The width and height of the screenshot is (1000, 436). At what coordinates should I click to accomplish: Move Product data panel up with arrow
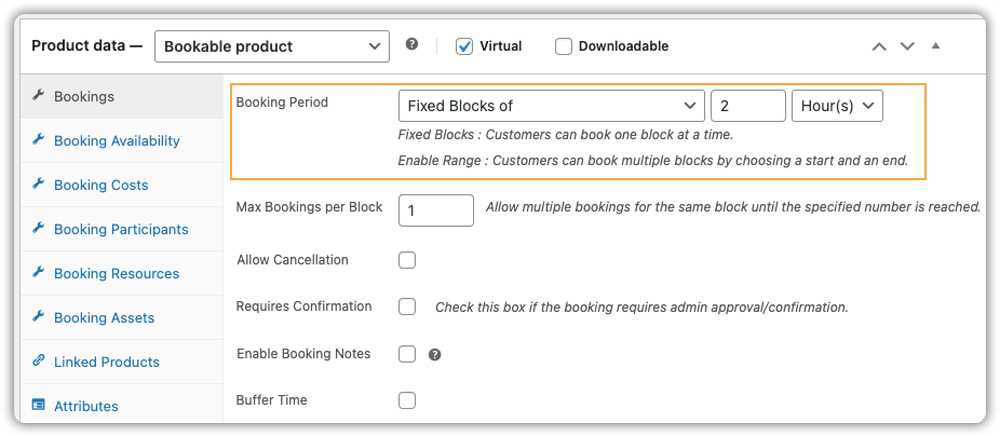tap(879, 47)
